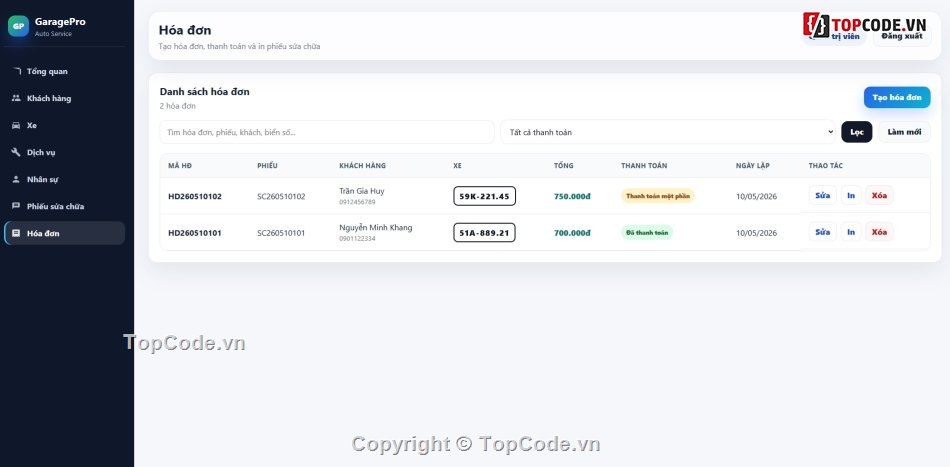Click the KHÁCH HÀNG column header
The width and height of the screenshot is (950, 467).
[362, 165]
